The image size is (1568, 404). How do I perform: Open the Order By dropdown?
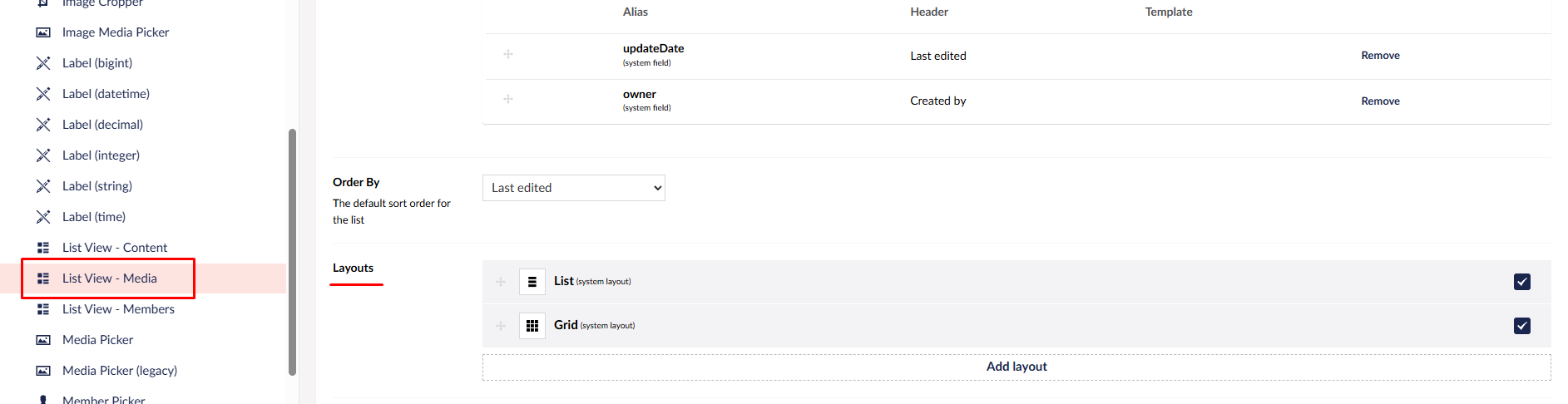(x=574, y=188)
